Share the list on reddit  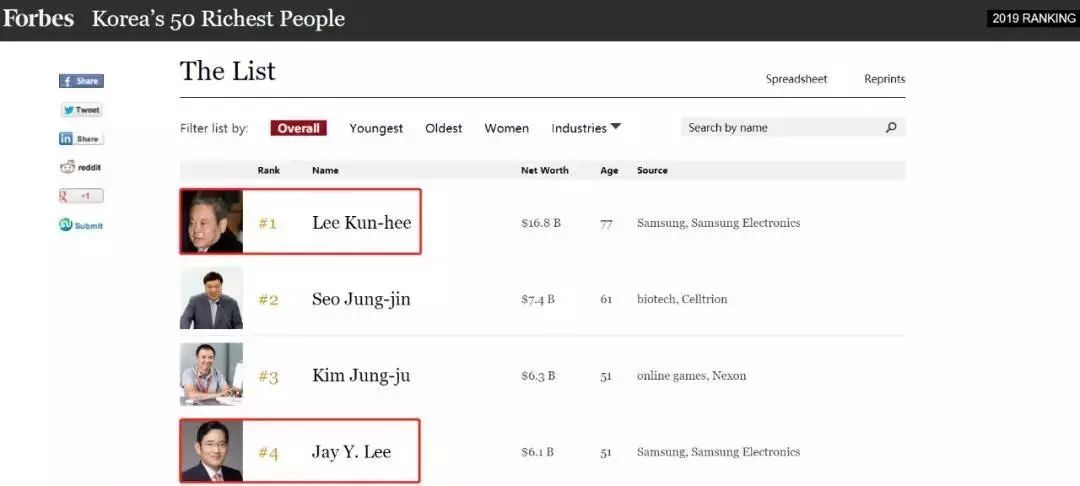[x=81, y=167]
